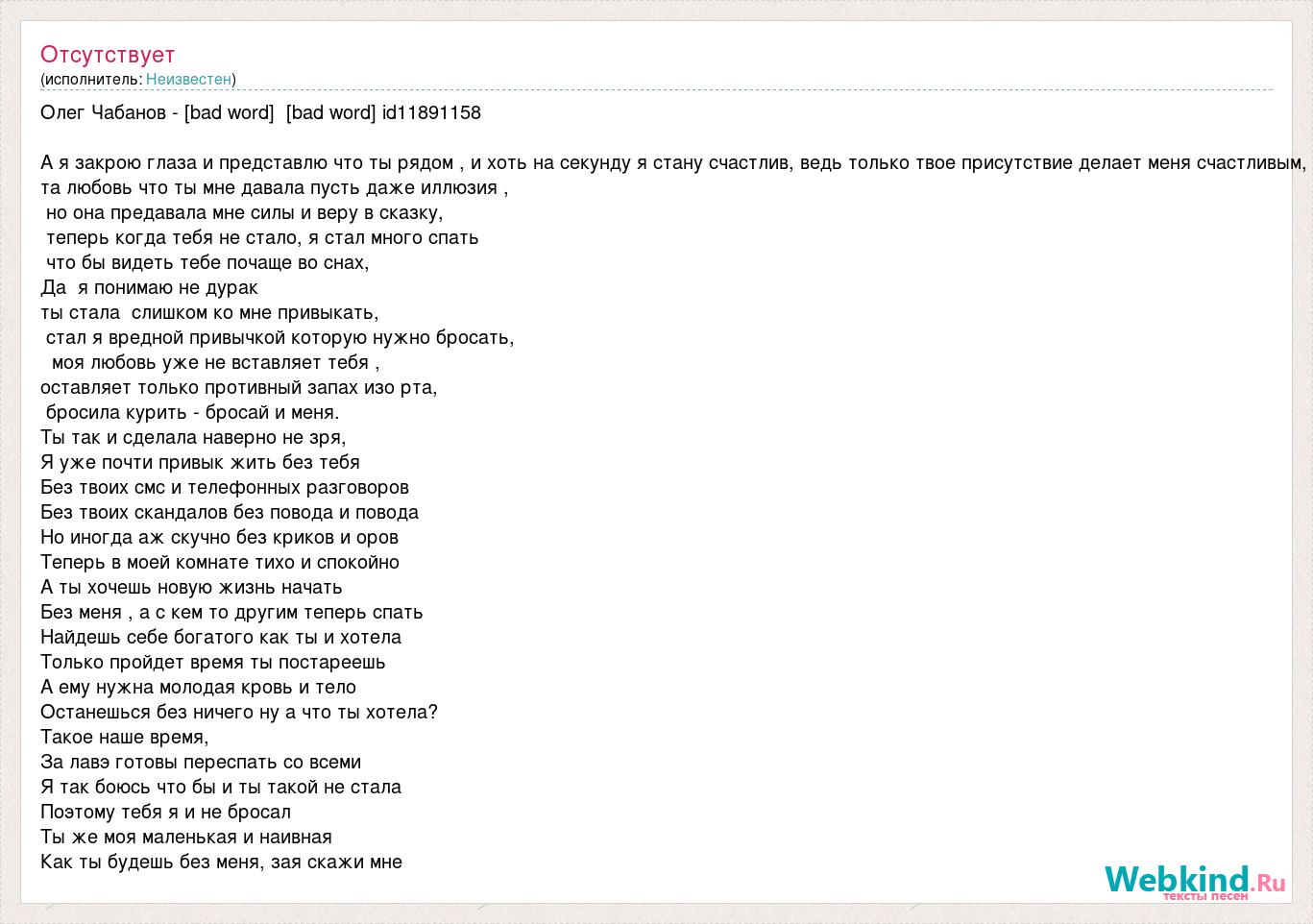Click the тексты песен tagline under logo
1313x924 pixels.
tap(1205, 895)
